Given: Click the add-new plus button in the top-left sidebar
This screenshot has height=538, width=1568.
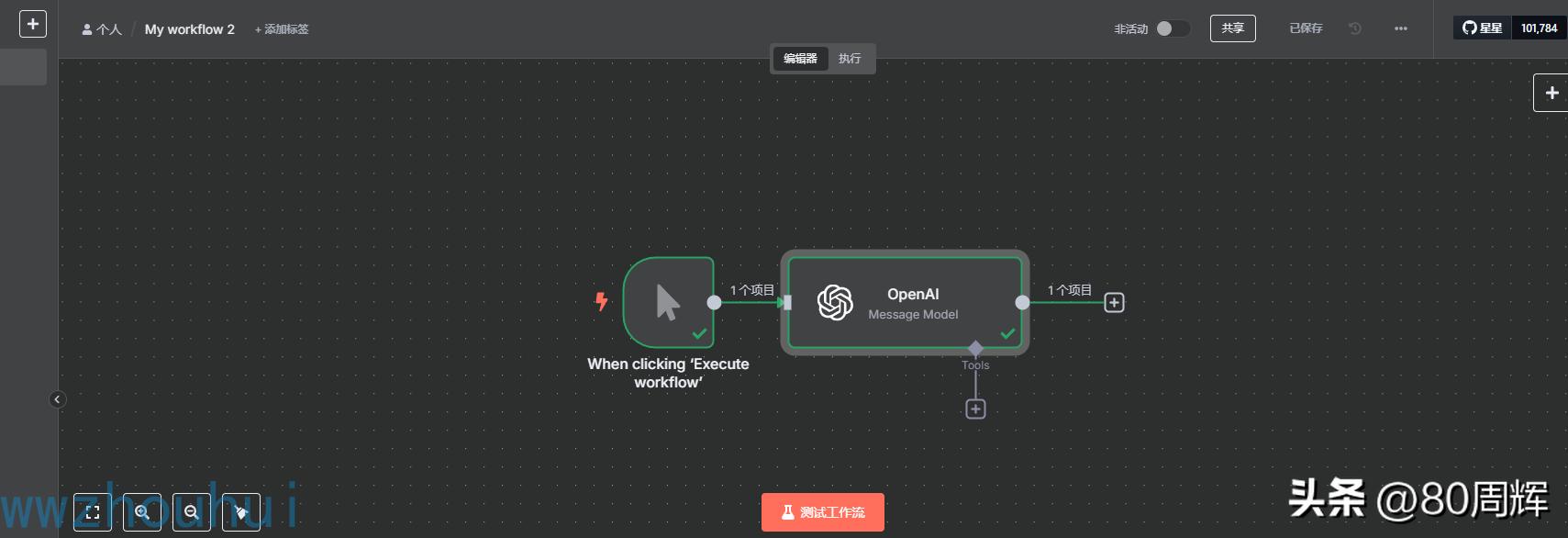Looking at the screenshot, I should click(33, 24).
